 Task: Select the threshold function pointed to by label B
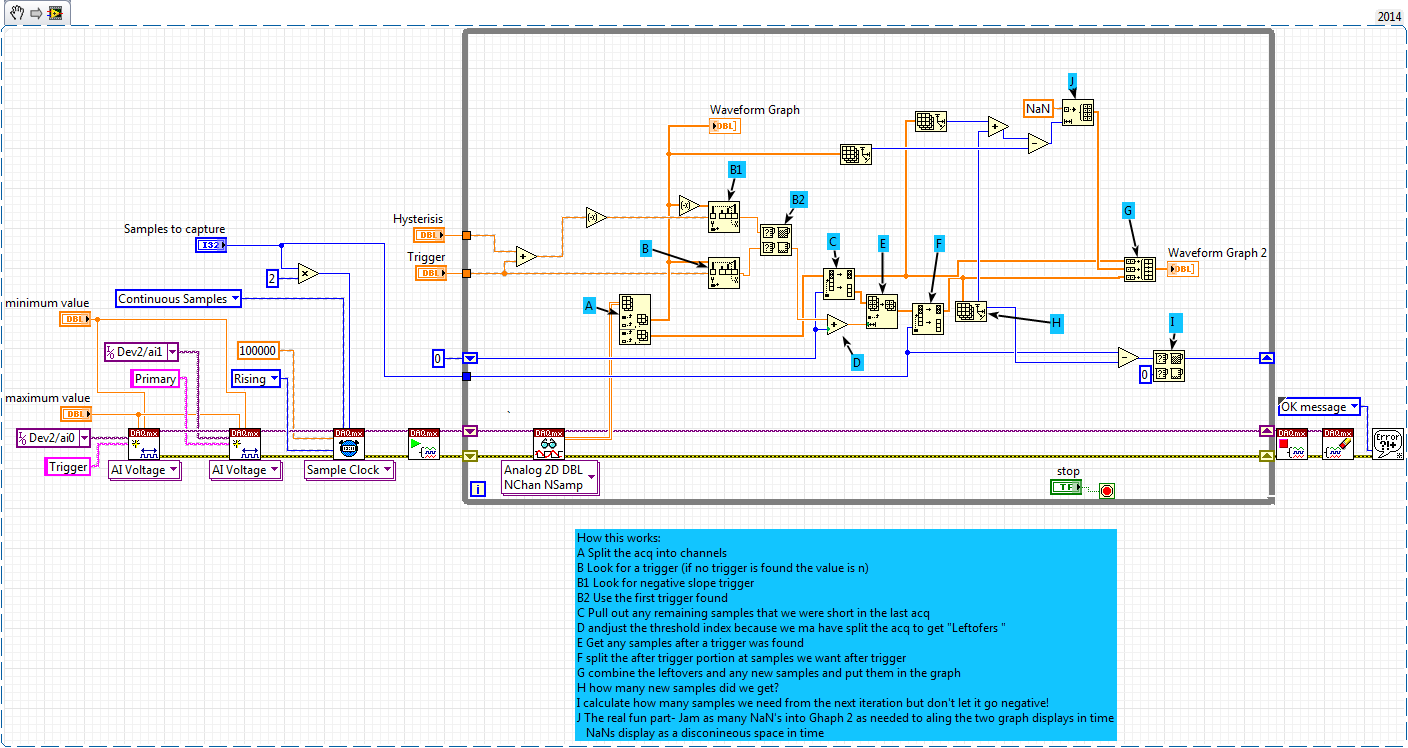[x=725, y=273]
